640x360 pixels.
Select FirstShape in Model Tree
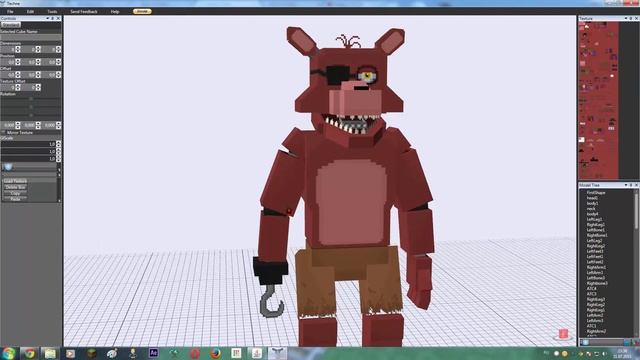(x=596, y=193)
